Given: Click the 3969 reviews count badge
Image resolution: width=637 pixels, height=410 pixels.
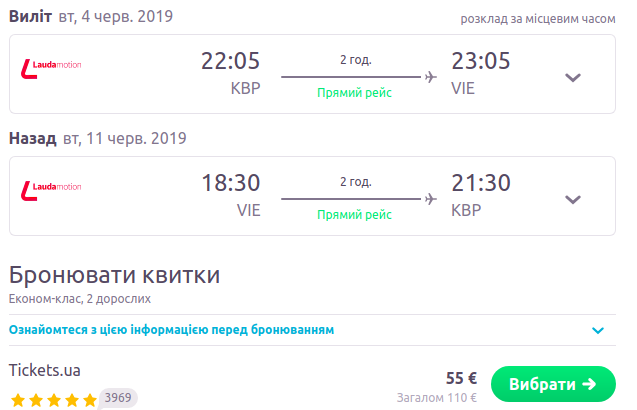Looking at the screenshot, I should point(119,398).
